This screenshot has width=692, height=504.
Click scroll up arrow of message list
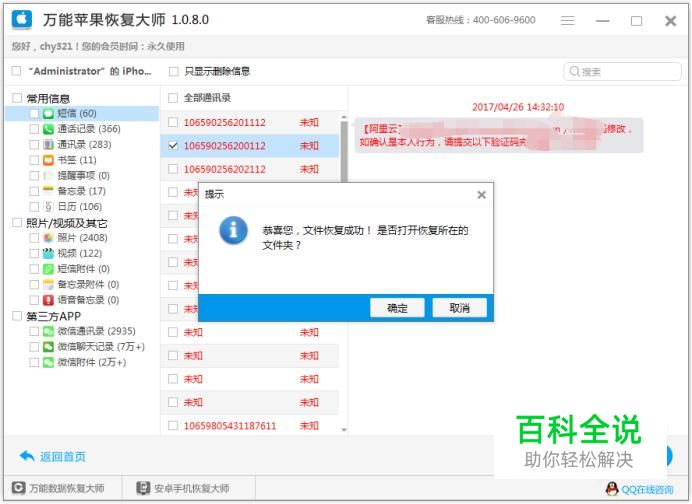point(343,117)
